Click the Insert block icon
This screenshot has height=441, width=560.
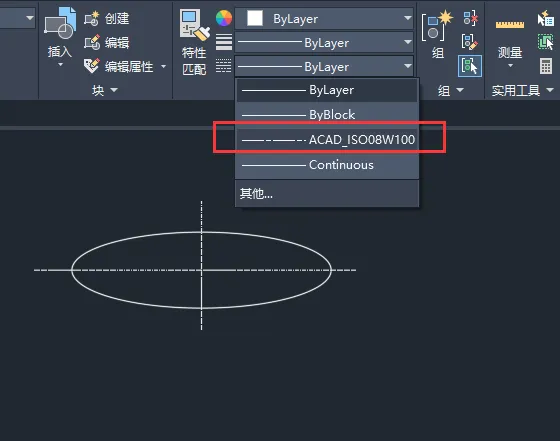[59, 24]
